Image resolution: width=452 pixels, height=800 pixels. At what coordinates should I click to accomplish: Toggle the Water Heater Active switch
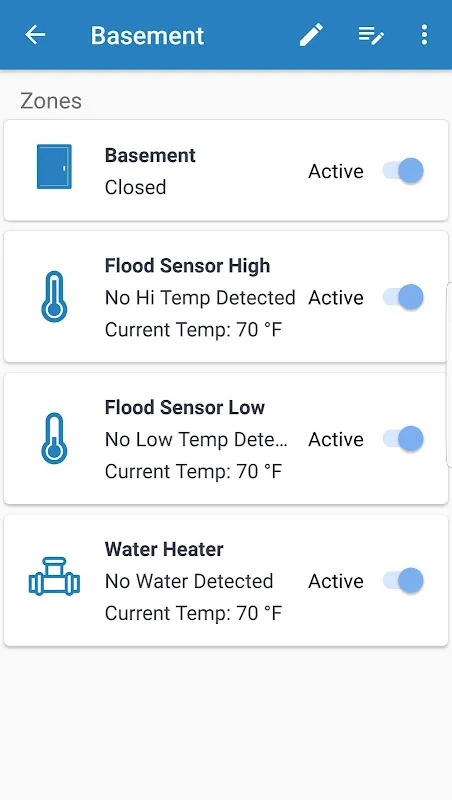click(x=404, y=581)
